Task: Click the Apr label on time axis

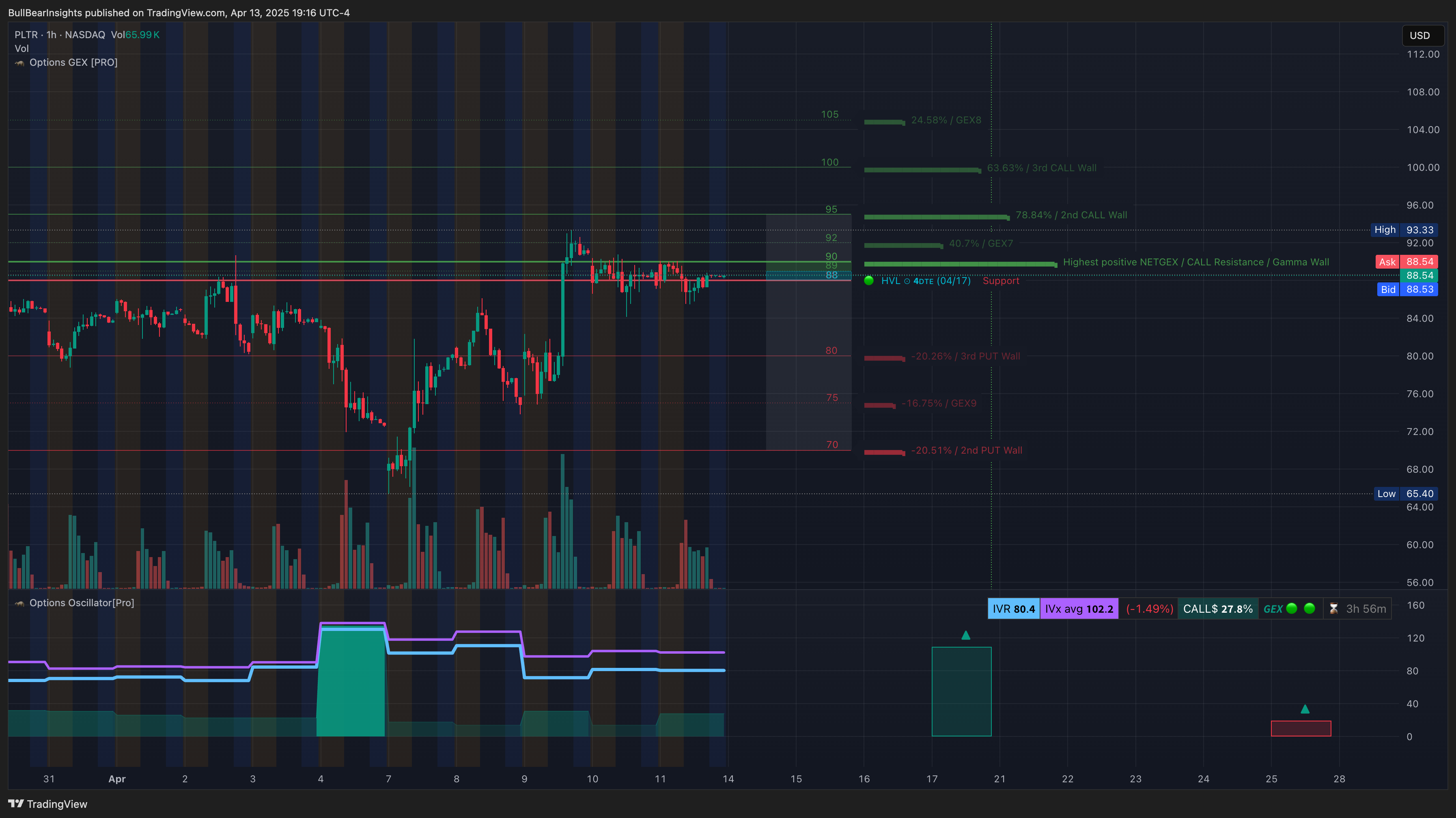Action: [117, 779]
